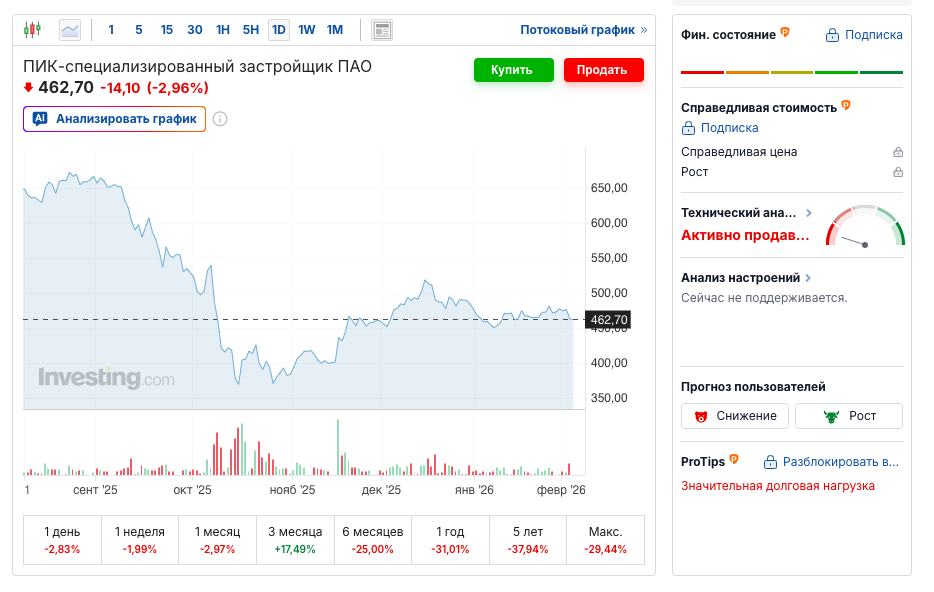Click the 462,70 price label on axis
The image size is (934, 592).
608,320
